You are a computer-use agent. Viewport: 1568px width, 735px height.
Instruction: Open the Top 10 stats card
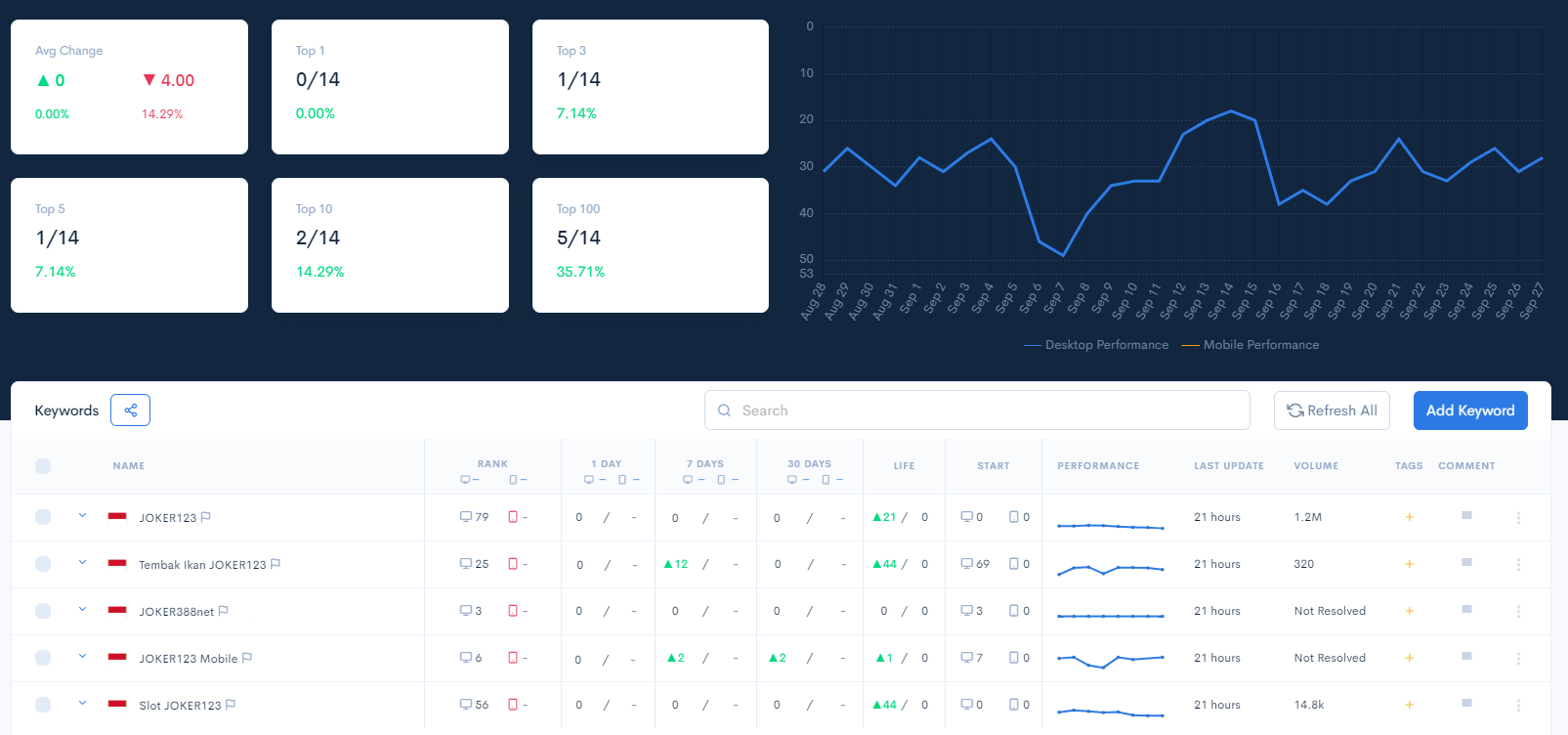390,245
